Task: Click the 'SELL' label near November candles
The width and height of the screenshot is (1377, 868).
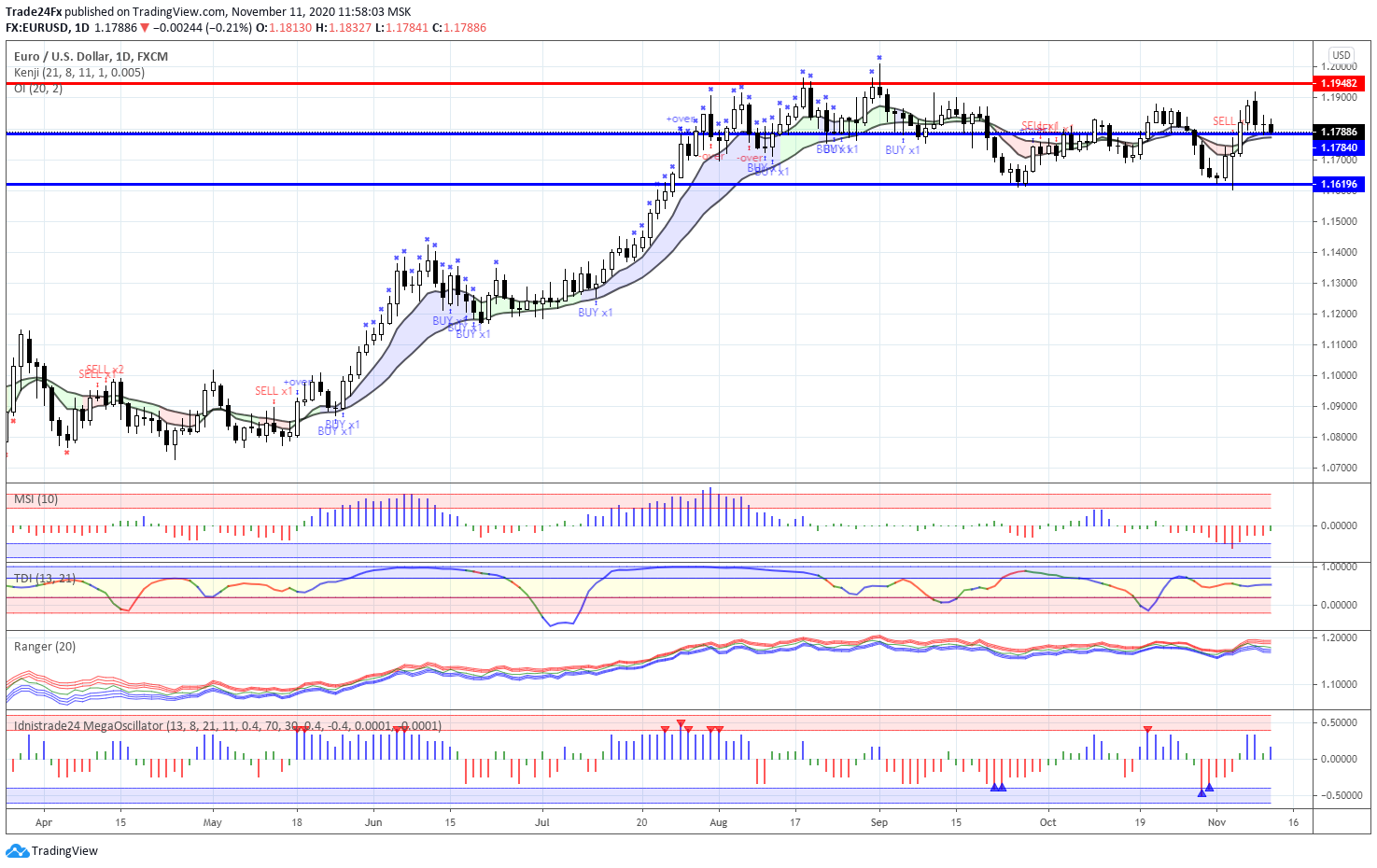Action: (1224, 121)
